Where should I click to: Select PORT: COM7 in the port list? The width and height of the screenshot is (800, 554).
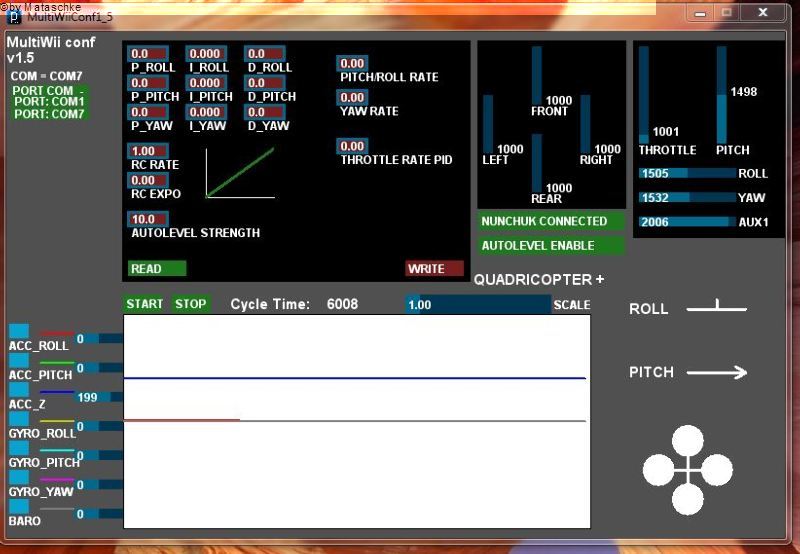[x=49, y=114]
